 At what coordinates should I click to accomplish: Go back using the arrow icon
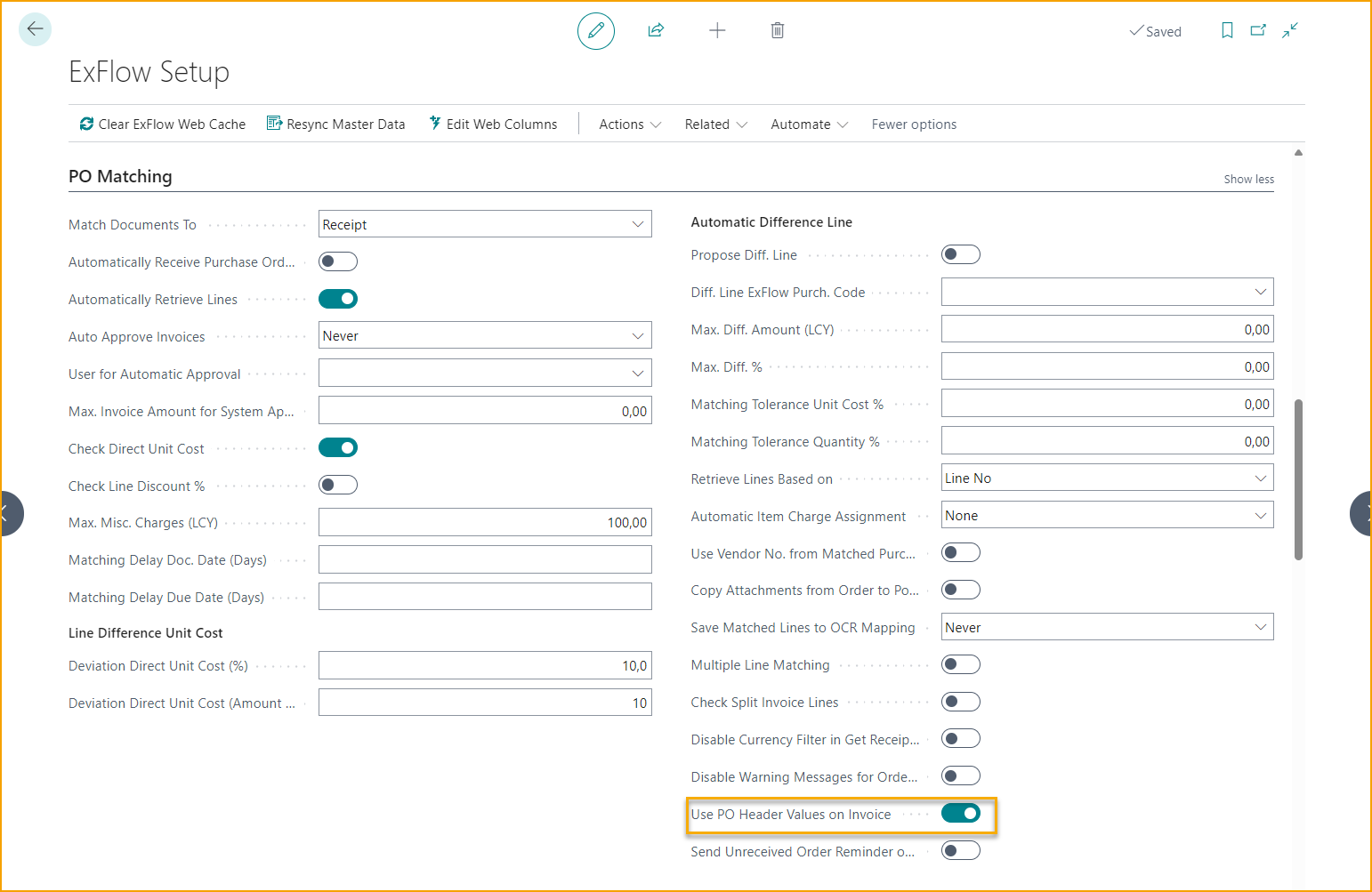35,29
